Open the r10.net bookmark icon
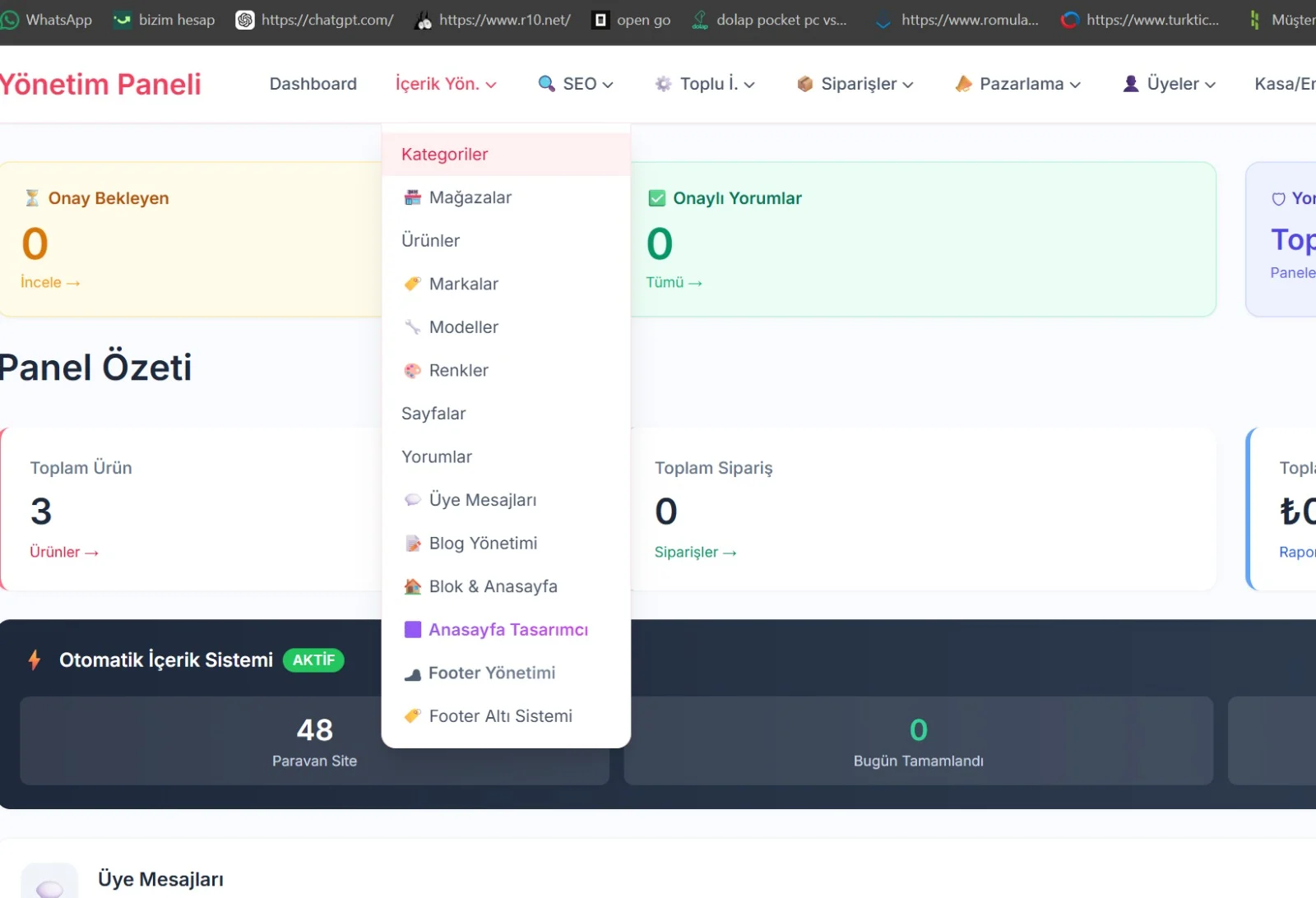The width and height of the screenshot is (1316, 898). [x=424, y=20]
